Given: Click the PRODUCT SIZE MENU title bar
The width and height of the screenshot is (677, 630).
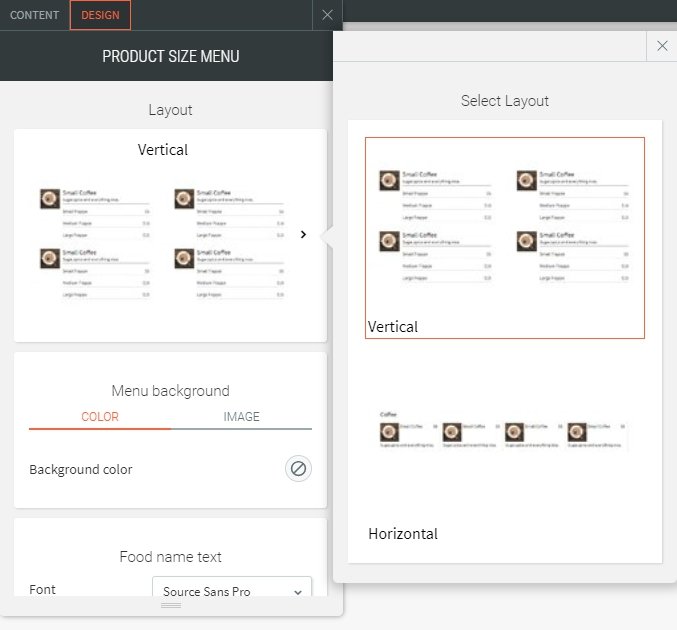Looking at the screenshot, I should [x=171, y=56].
